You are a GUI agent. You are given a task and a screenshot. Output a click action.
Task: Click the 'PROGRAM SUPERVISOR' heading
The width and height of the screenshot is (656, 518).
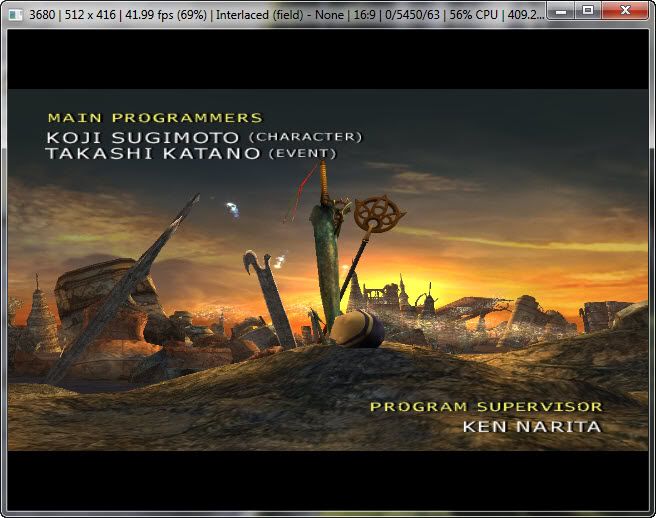(487, 406)
